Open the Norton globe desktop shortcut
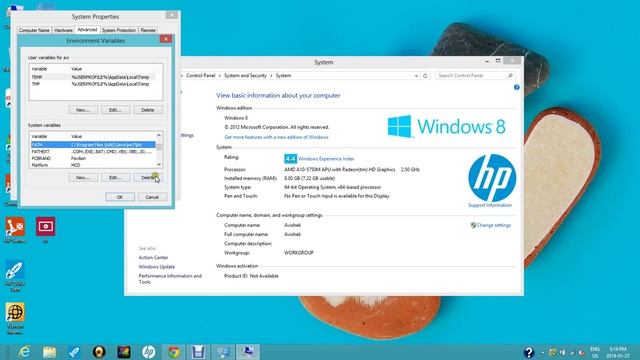The image size is (640, 360). pyautogui.click(x=15, y=319)
